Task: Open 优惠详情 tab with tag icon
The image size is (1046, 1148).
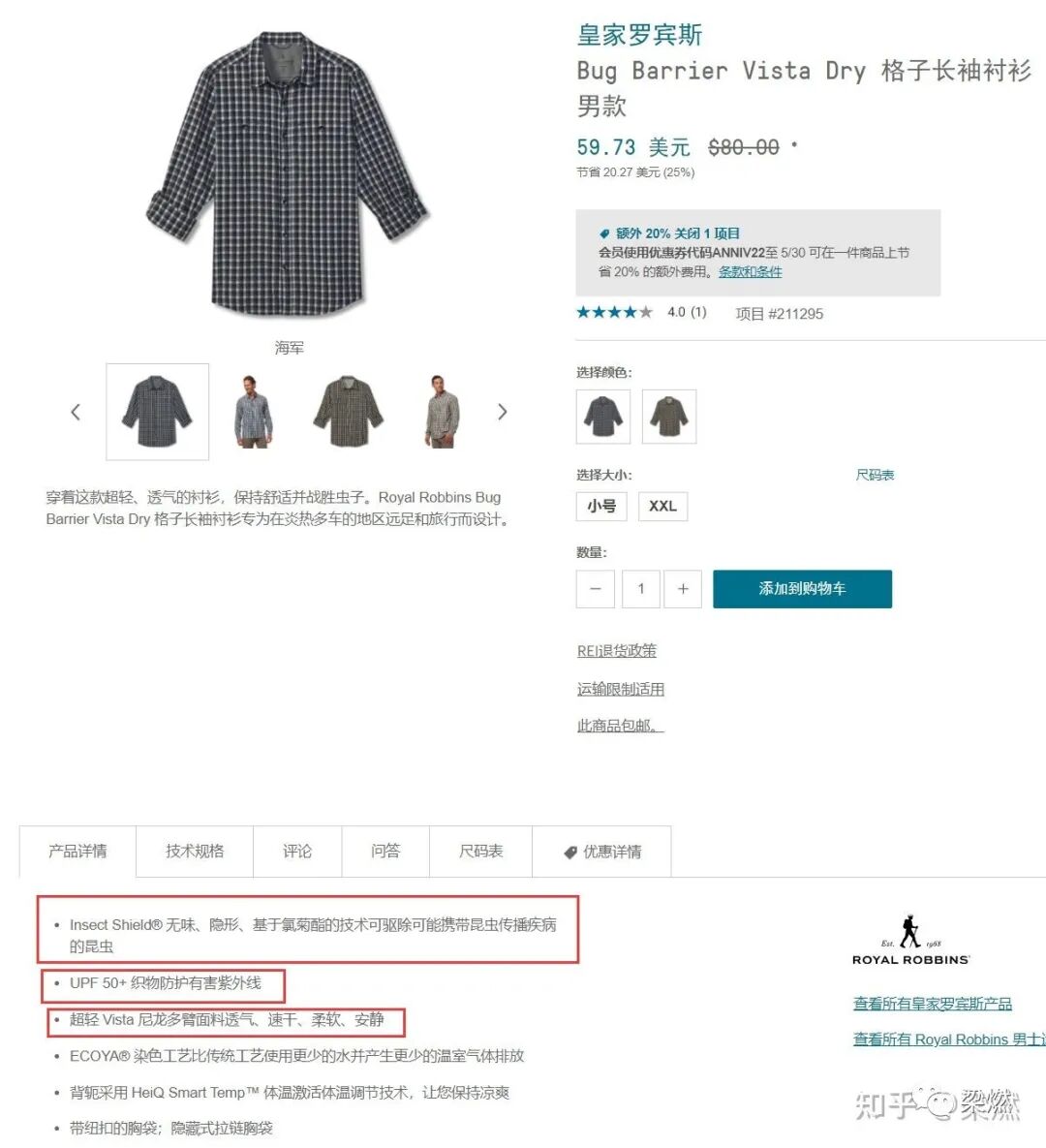Action: (601, 852)
